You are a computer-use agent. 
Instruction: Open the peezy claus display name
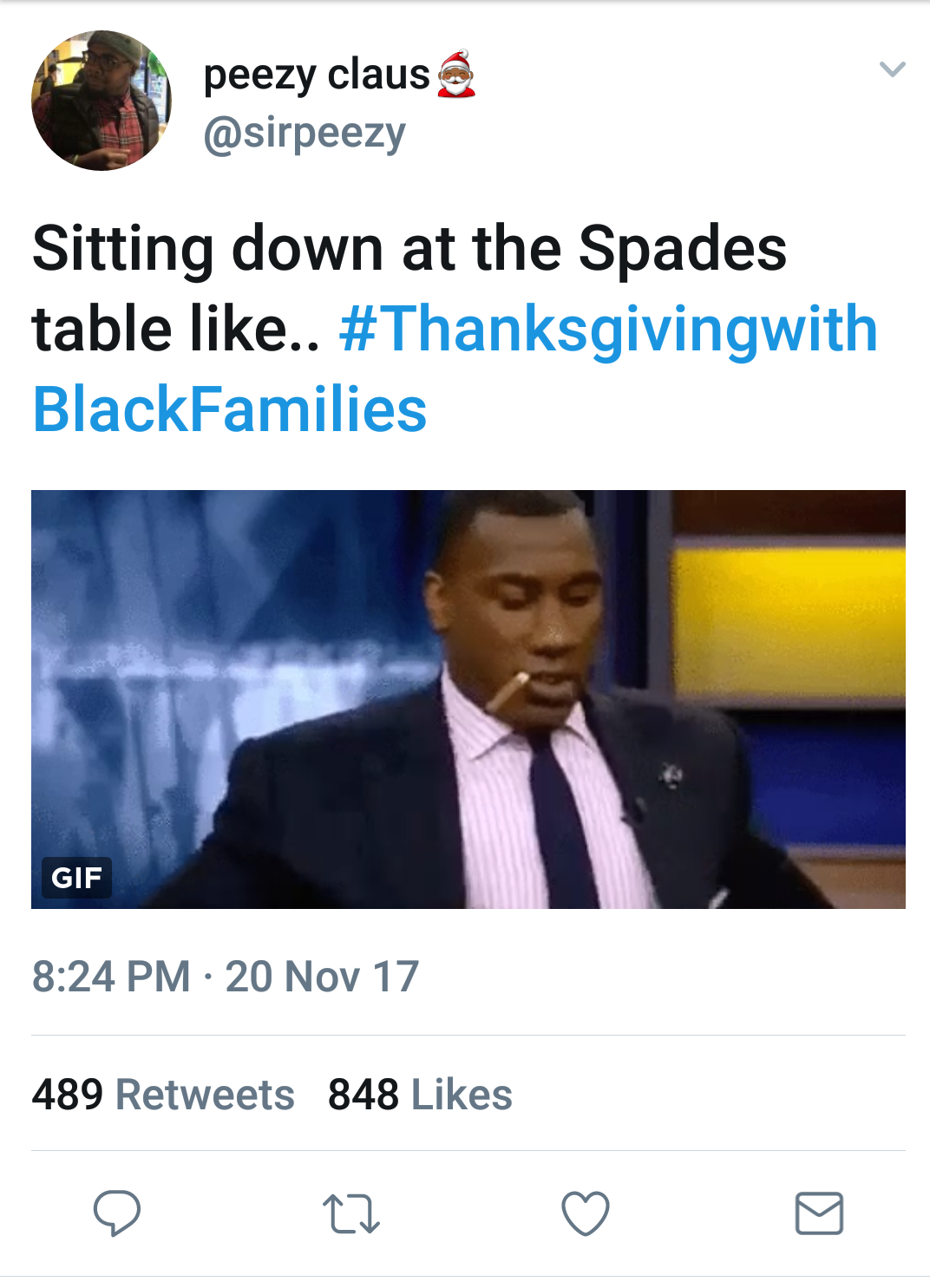tap(316, 75)
